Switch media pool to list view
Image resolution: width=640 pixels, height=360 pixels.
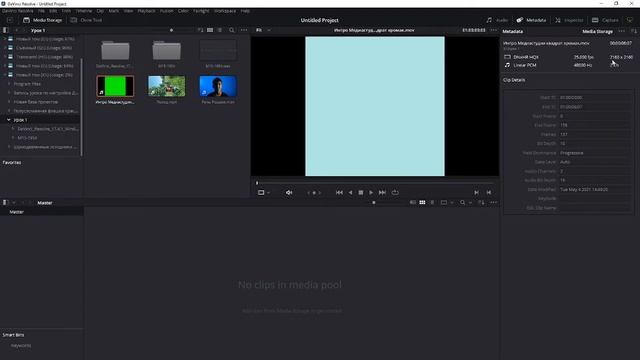click(432, 202)
